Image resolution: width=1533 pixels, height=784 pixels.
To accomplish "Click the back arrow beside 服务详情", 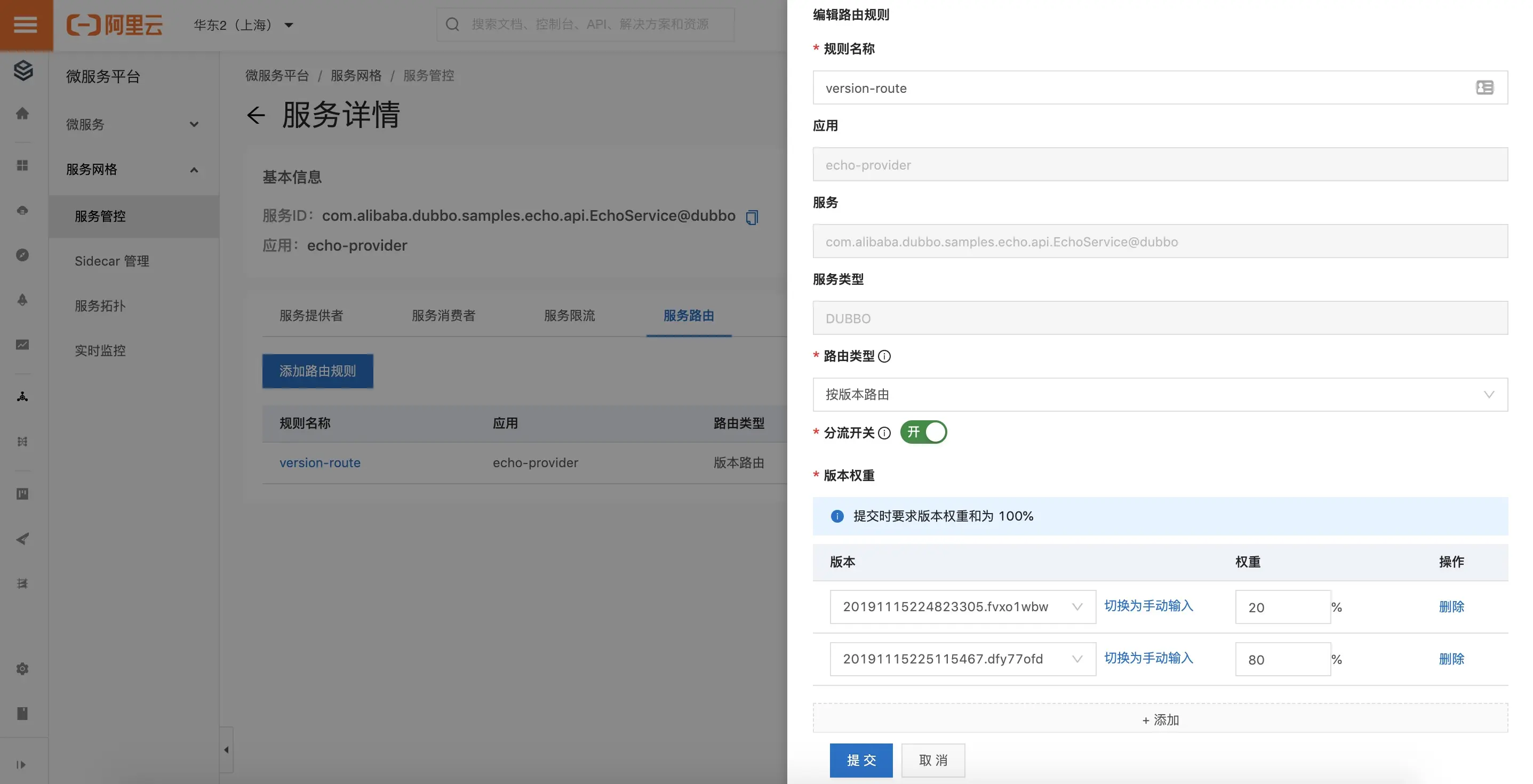I will pos(256,115).
